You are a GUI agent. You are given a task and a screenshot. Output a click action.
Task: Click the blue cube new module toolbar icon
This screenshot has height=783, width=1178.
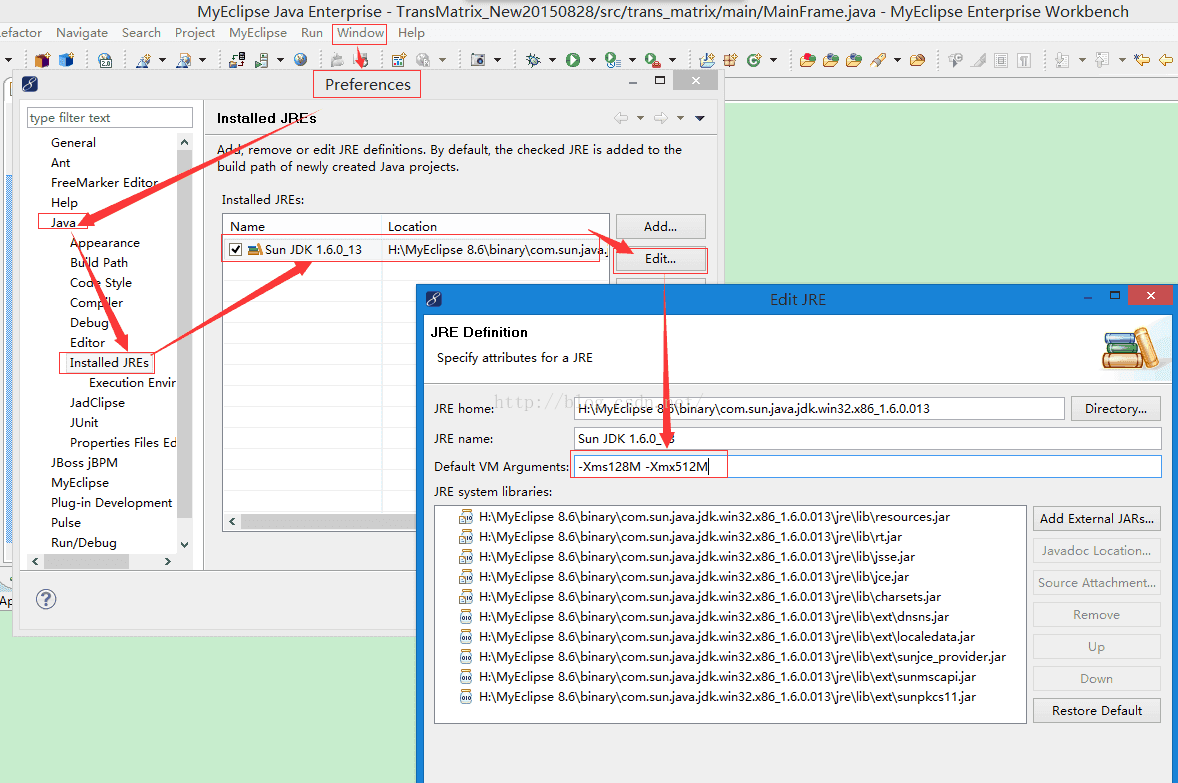66,60
